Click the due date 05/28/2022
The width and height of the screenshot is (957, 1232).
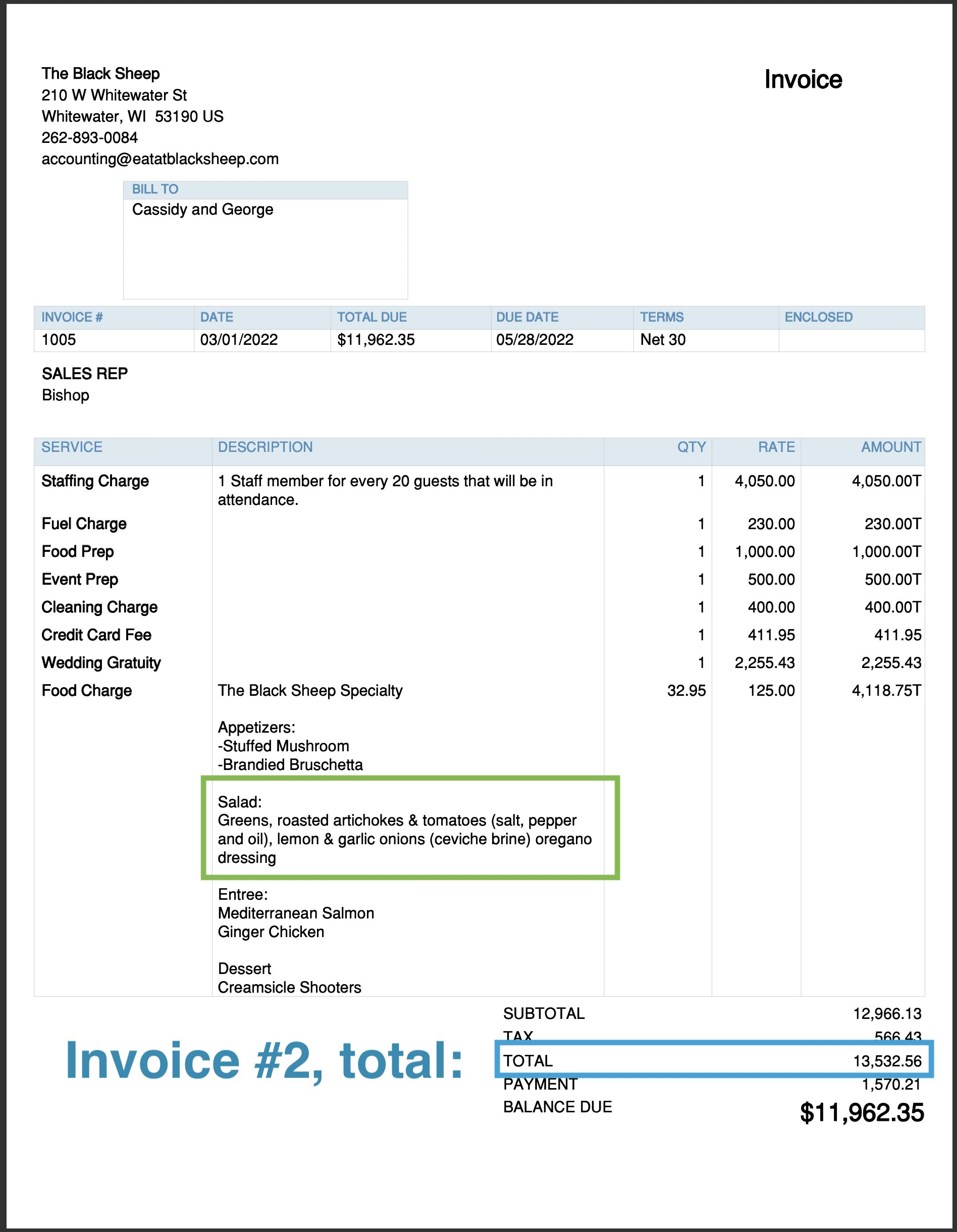tap(534, 340)
